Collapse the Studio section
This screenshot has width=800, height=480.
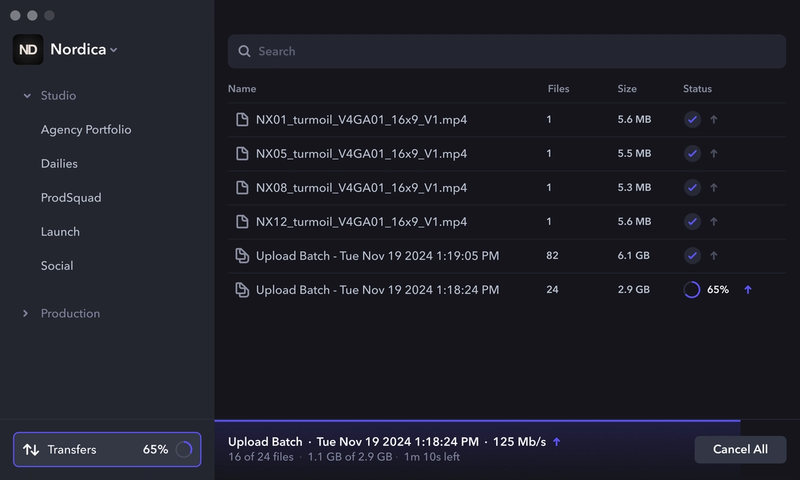click(27, 96)
